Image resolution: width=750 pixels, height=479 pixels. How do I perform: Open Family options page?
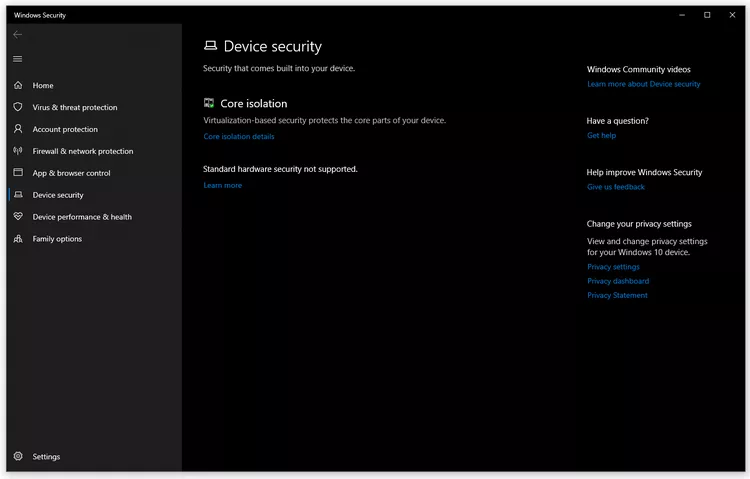[x=94, y=239]
